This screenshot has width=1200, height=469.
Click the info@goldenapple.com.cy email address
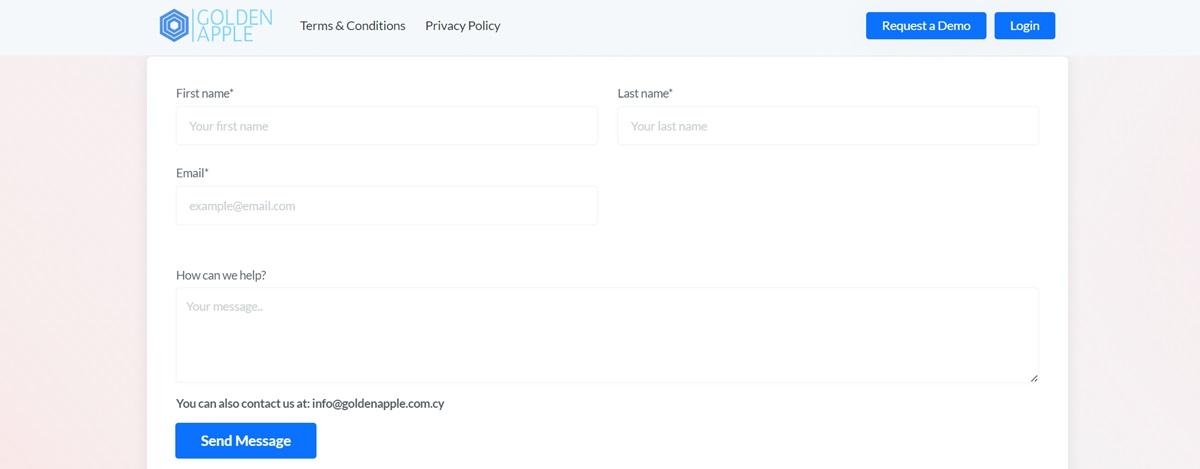[378, 404]
